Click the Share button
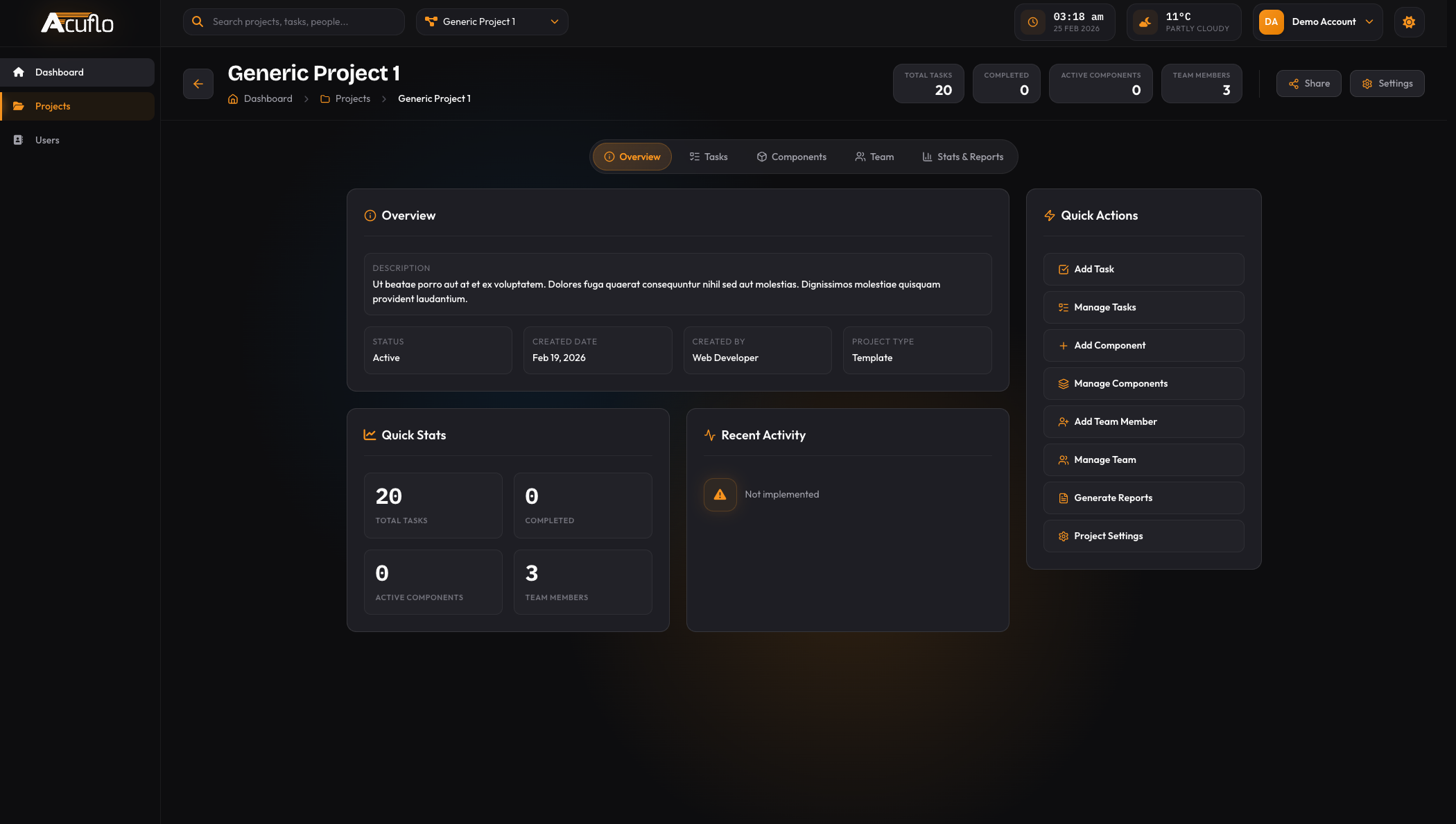Viewport: 1456px width, 824px height. click(1308, 83)
